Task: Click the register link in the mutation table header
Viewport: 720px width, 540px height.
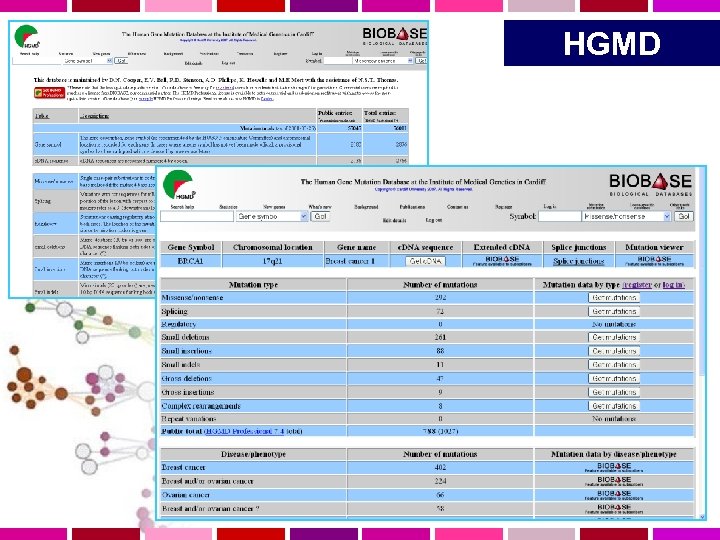Action: coord(637,285)
